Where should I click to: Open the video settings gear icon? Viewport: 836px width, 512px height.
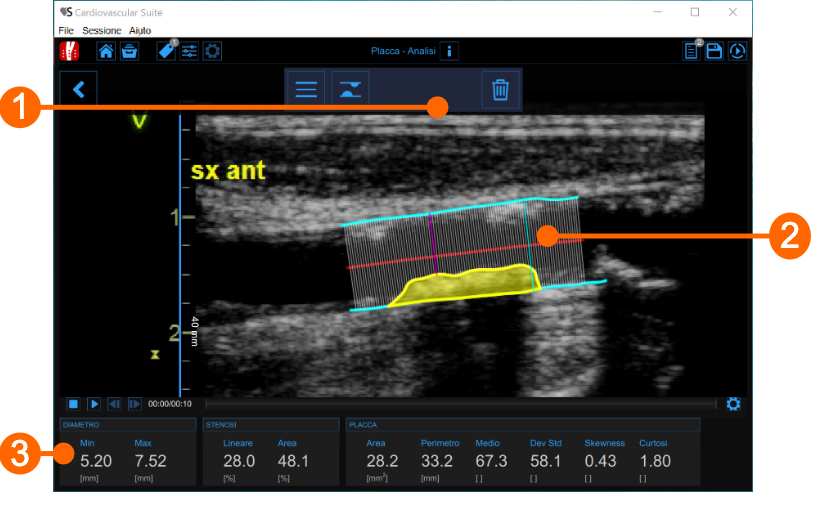click(x=733, y=404)
